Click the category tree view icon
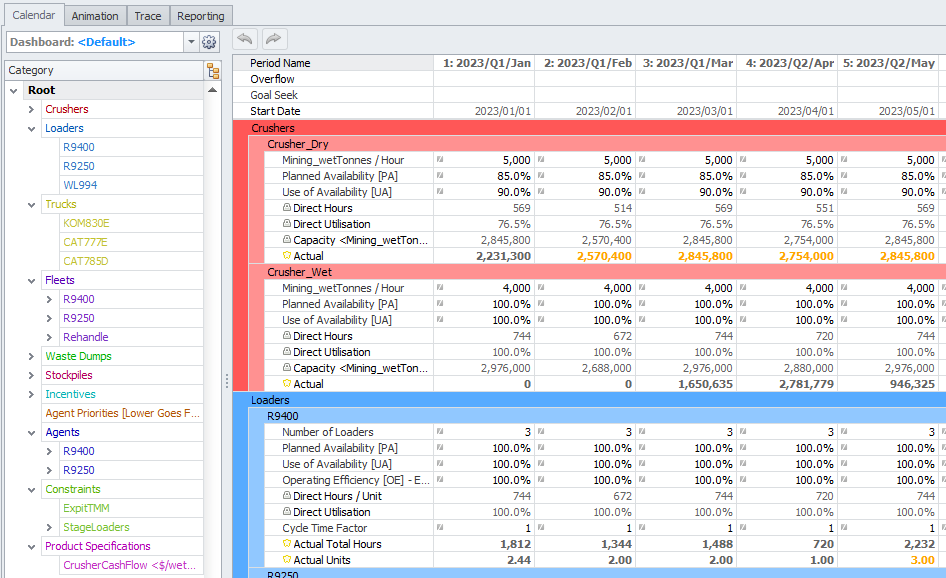 pyautogui.click(x=213, y=71)
